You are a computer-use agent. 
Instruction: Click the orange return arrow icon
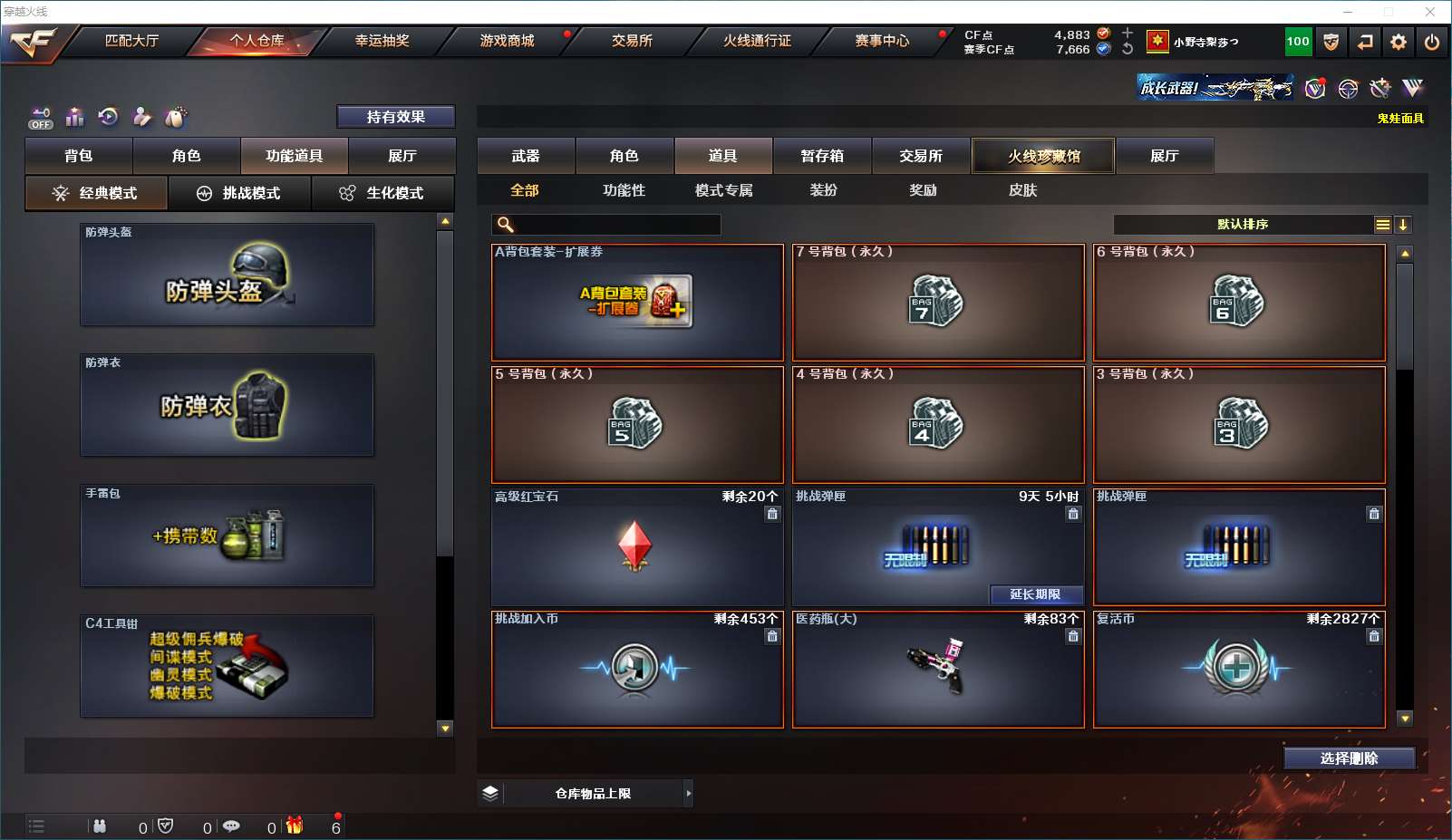point(1365,42)
